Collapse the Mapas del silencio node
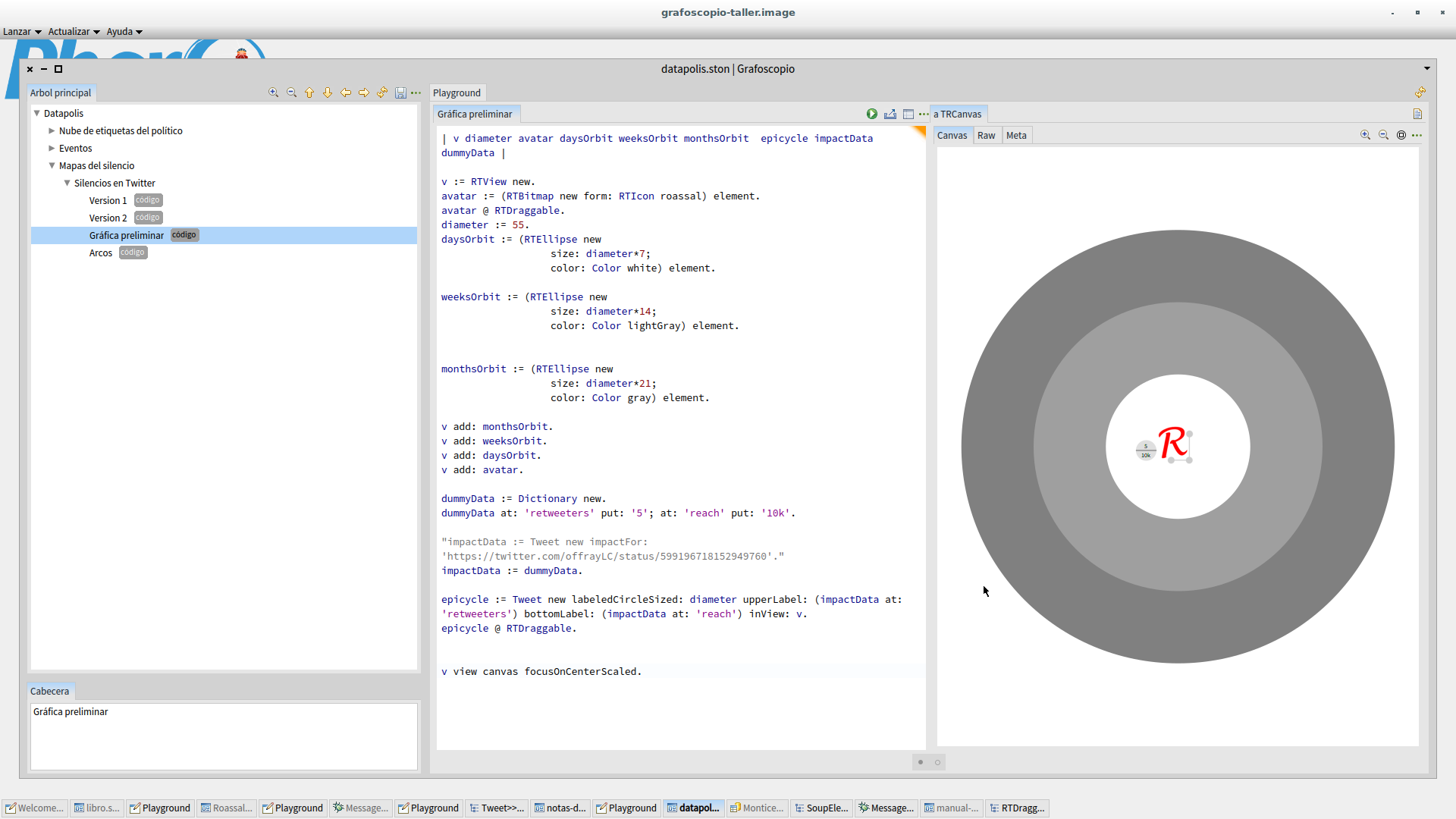The height and width of the screenshot is (819, 1456). pos(52,165)
